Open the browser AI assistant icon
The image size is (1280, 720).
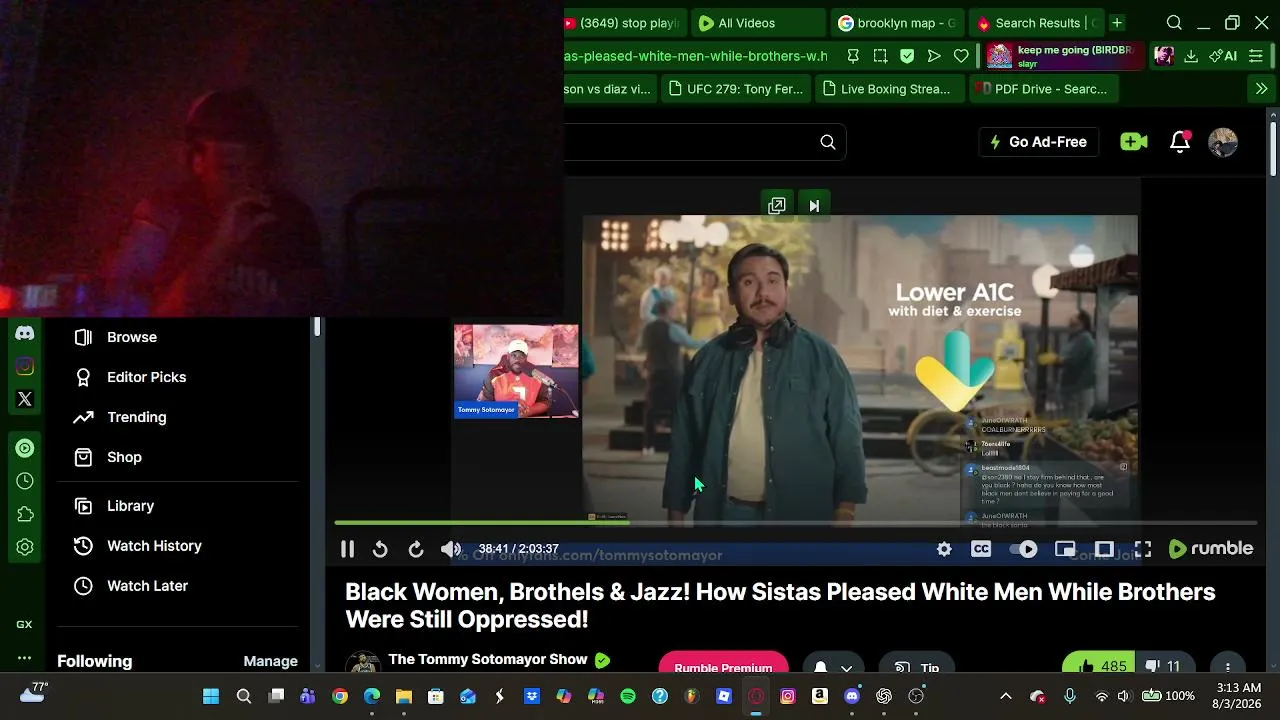tap(1223, 56)
